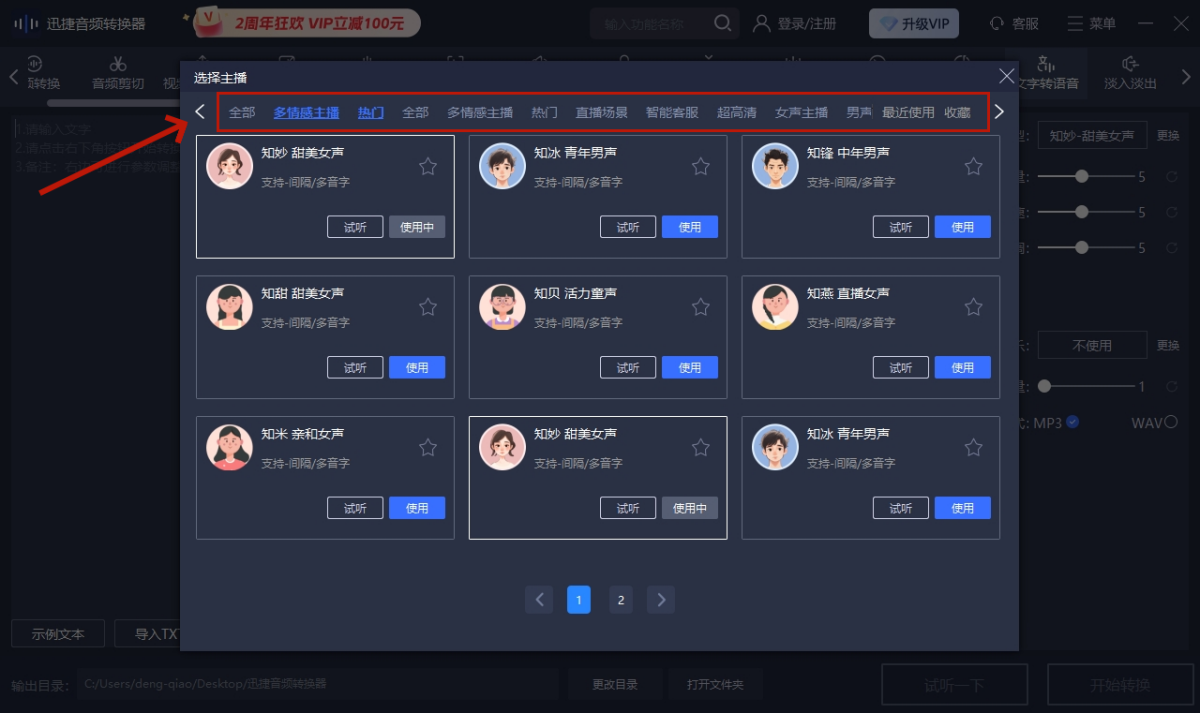
Task: Add 知燕 直播女声 to favorites via star
Action: (x=973, y=307)
